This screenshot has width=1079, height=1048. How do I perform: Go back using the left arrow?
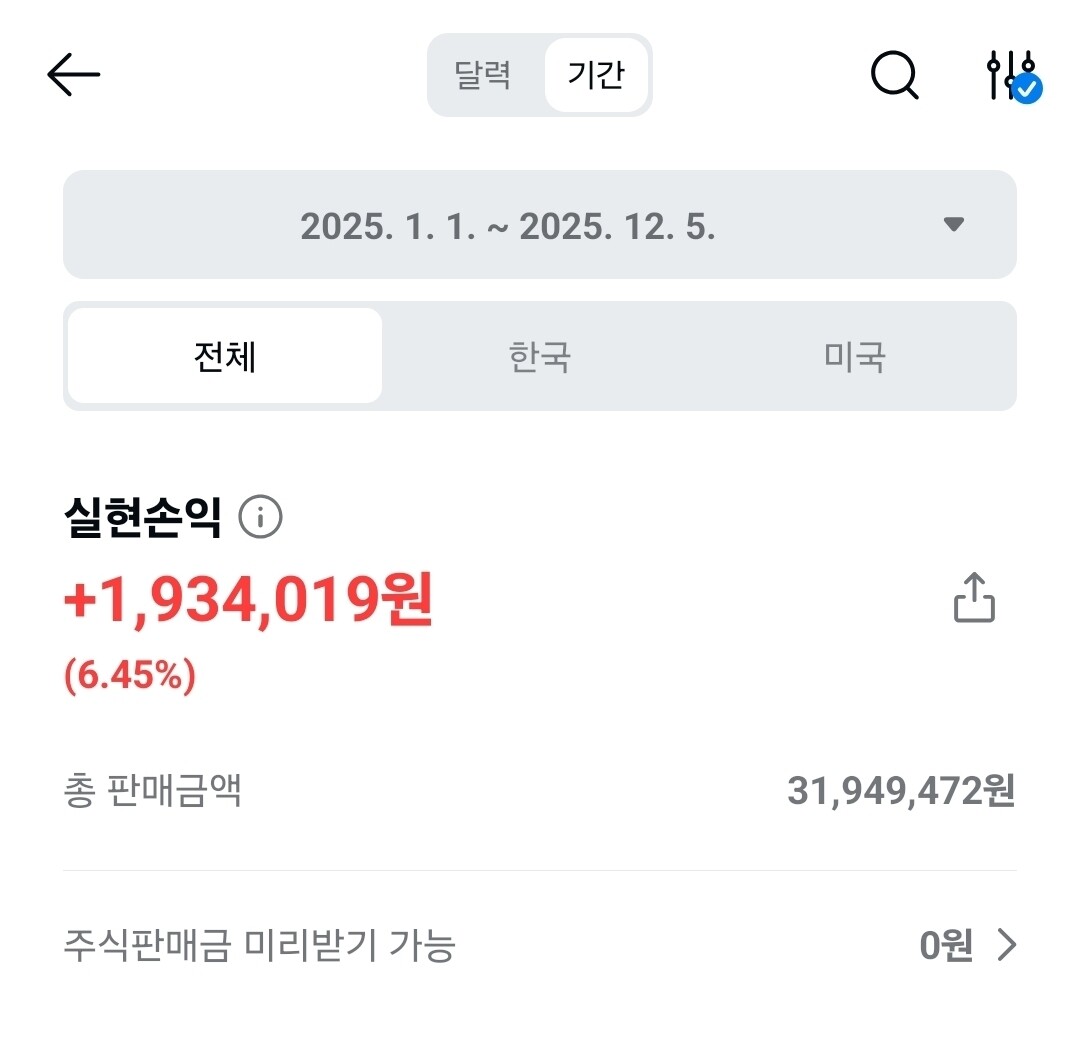point(73,75)
